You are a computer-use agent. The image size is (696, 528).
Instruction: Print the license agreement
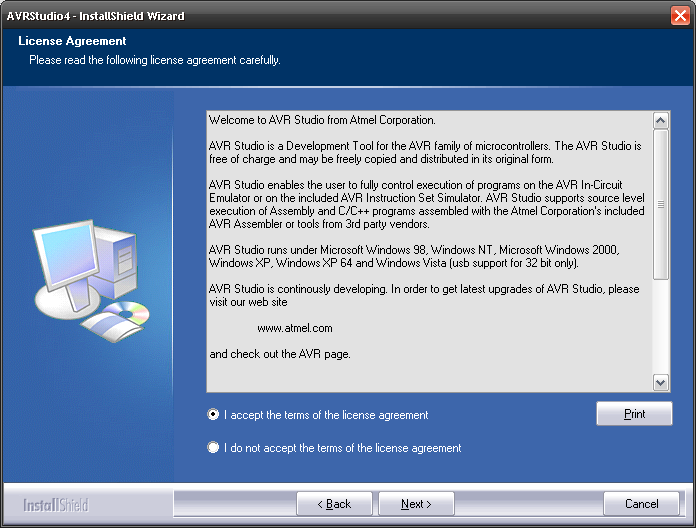coord(634,414)
